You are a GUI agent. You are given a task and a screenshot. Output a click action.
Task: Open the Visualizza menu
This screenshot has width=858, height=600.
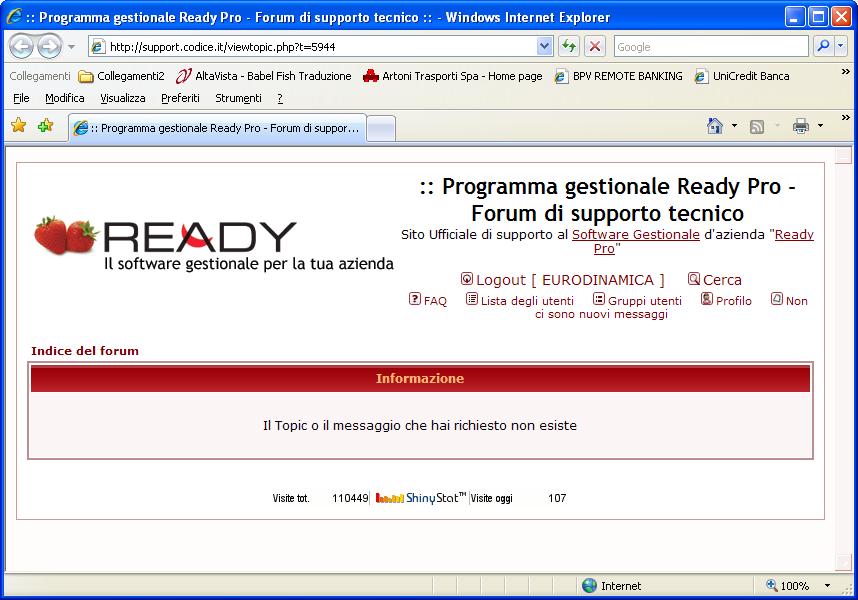point(123,98)
